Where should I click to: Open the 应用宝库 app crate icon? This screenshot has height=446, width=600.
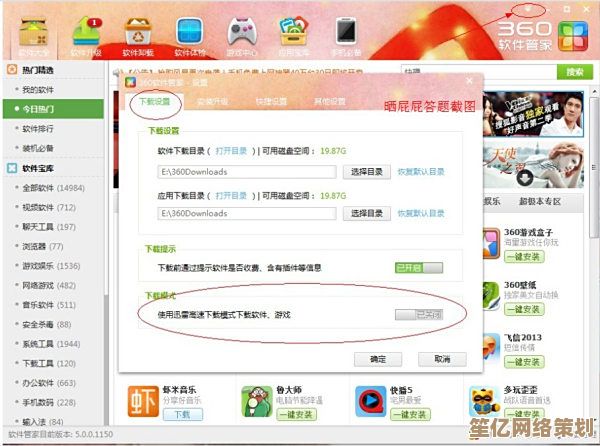pos(293,32)
